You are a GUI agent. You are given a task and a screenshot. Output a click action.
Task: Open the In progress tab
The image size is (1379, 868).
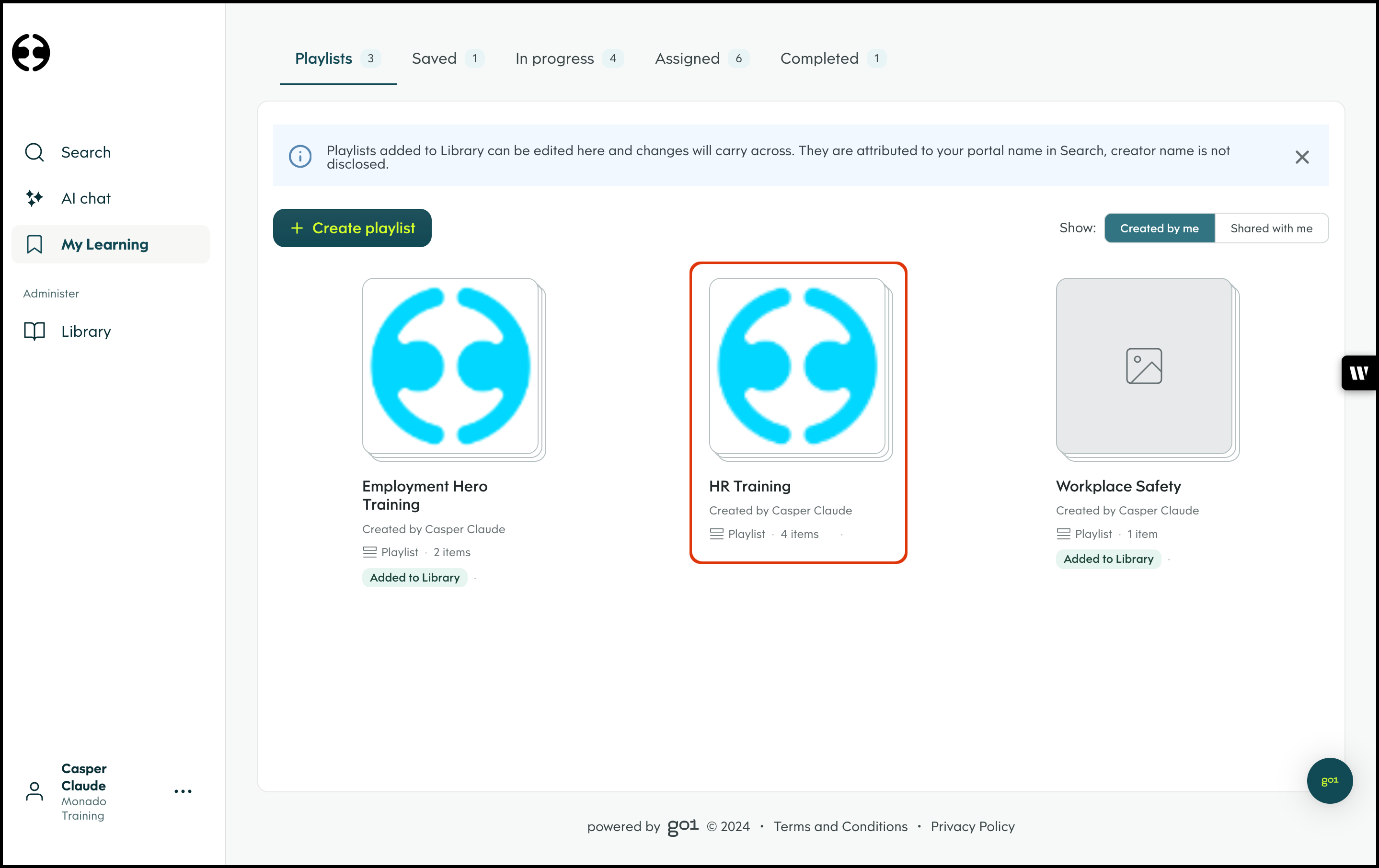click(x=569, y=58)
